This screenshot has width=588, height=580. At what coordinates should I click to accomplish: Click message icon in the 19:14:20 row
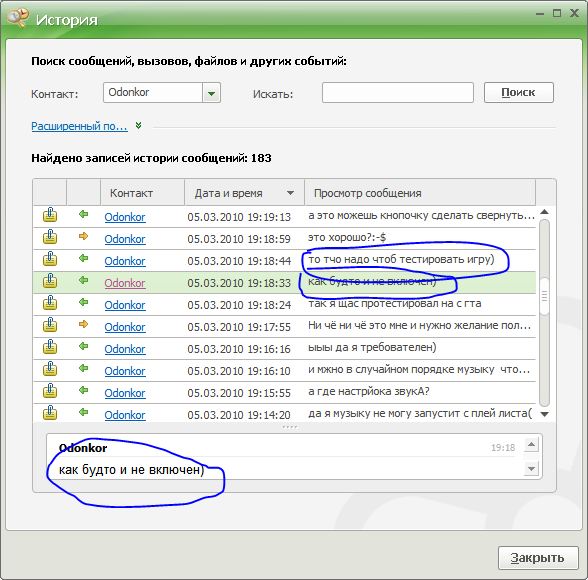[50, 413]
